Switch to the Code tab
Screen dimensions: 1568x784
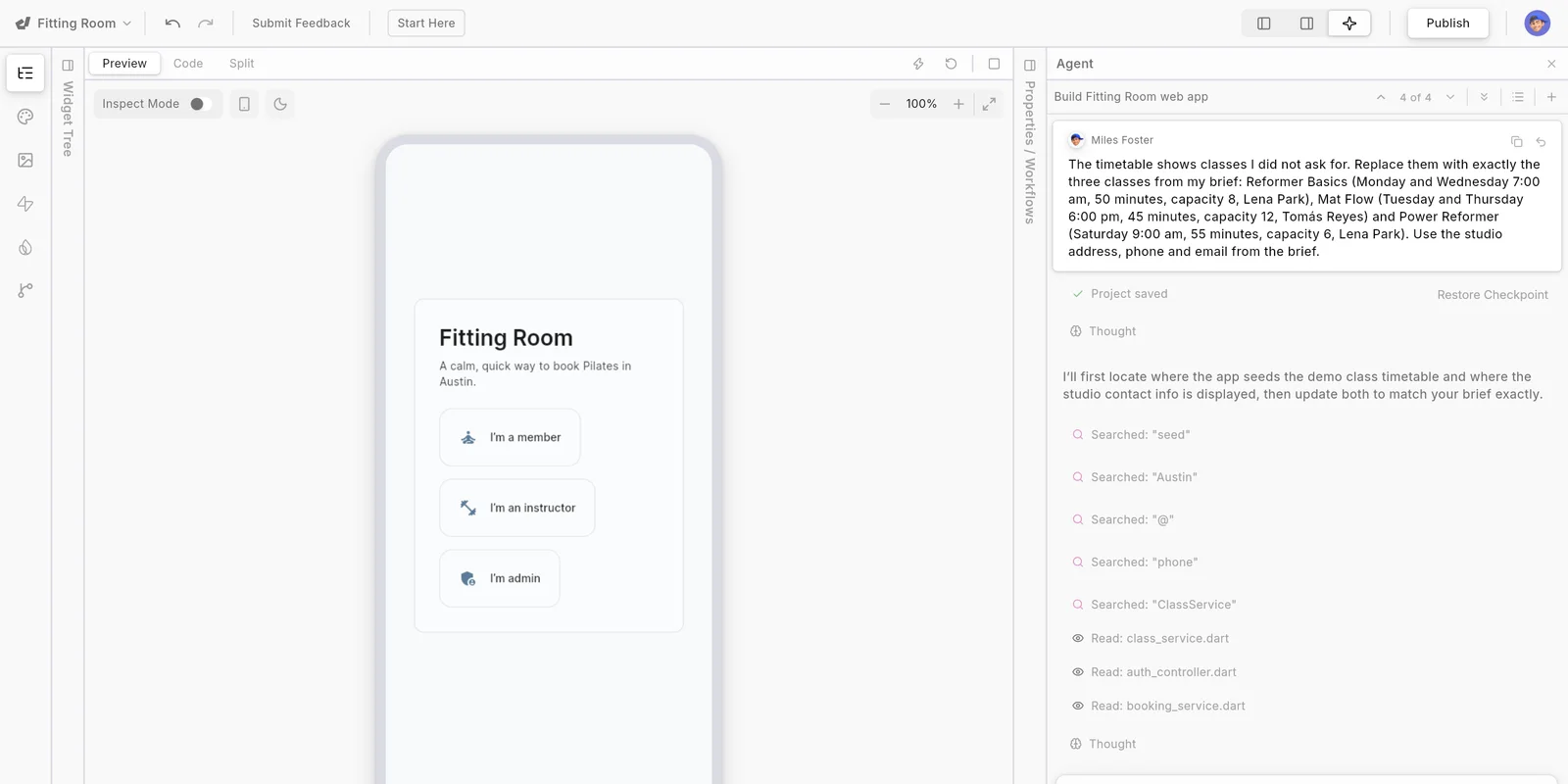[188, 64]
